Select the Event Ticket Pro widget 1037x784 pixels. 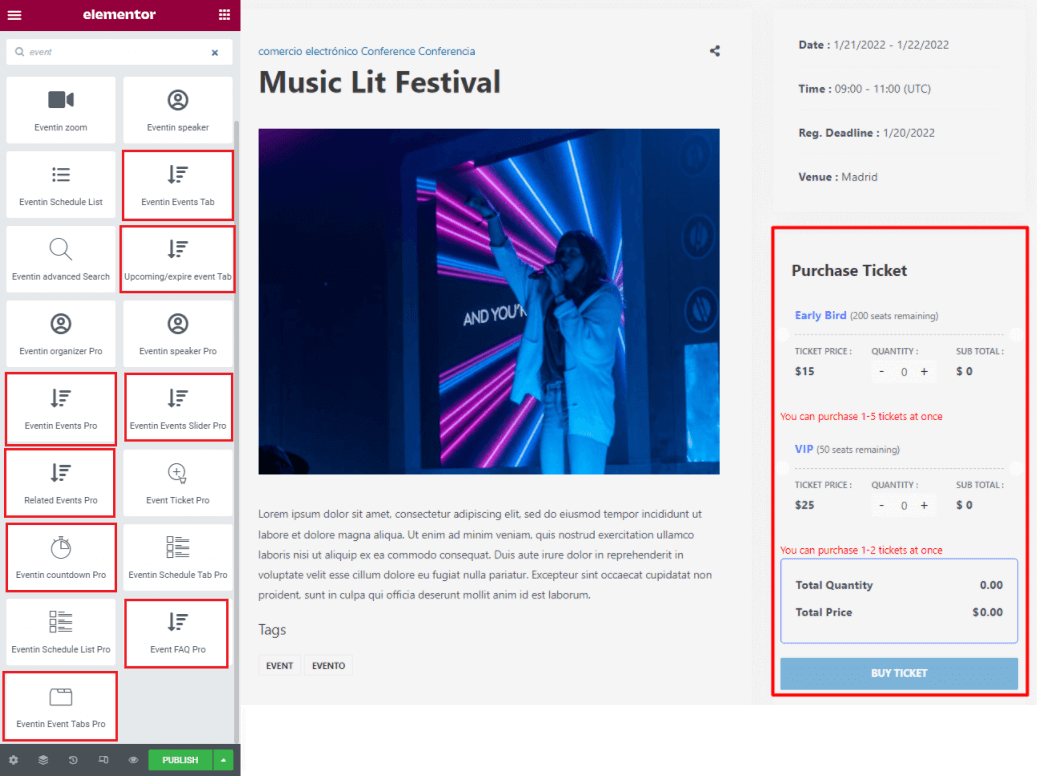tap(177, 482)
